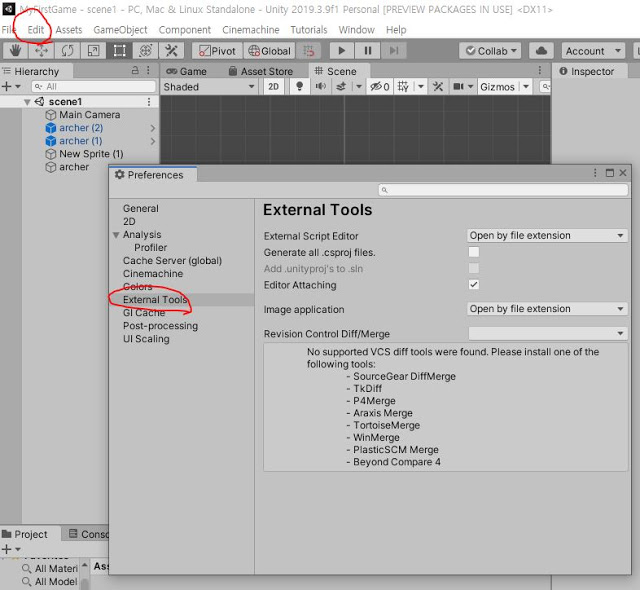Select General in Preferences list
Image resolution: width=640 pixels, height=590 pixels.
141,208
